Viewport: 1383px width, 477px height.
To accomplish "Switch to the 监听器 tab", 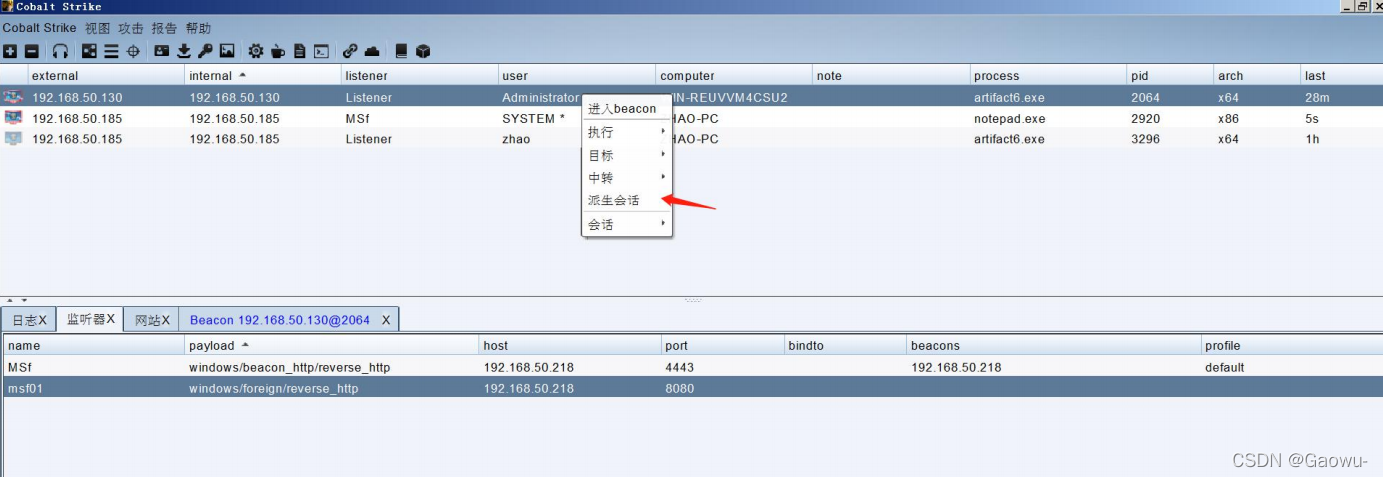I will [91, 320].
